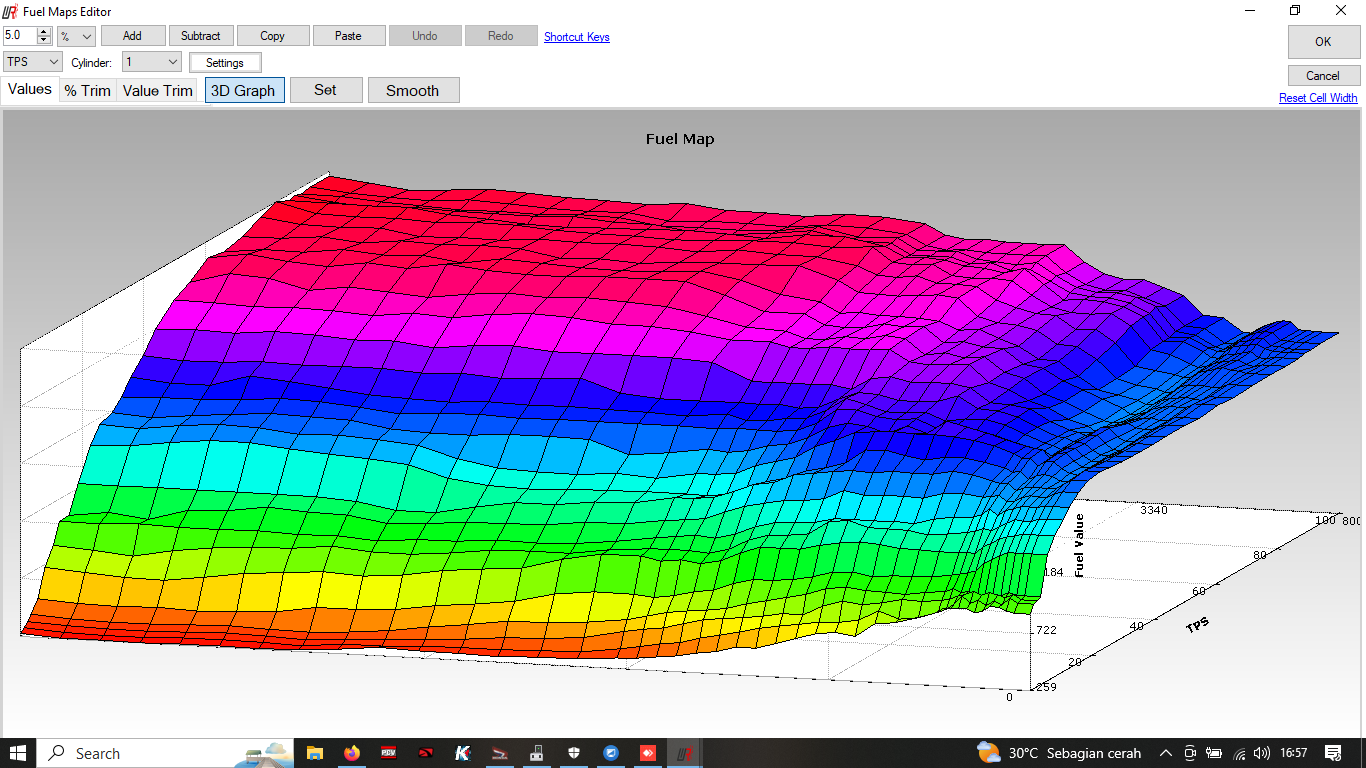This screenshot has width=1366, height=768.
Task: Switch to the % Trim tab
Action: tap(88, 90)
